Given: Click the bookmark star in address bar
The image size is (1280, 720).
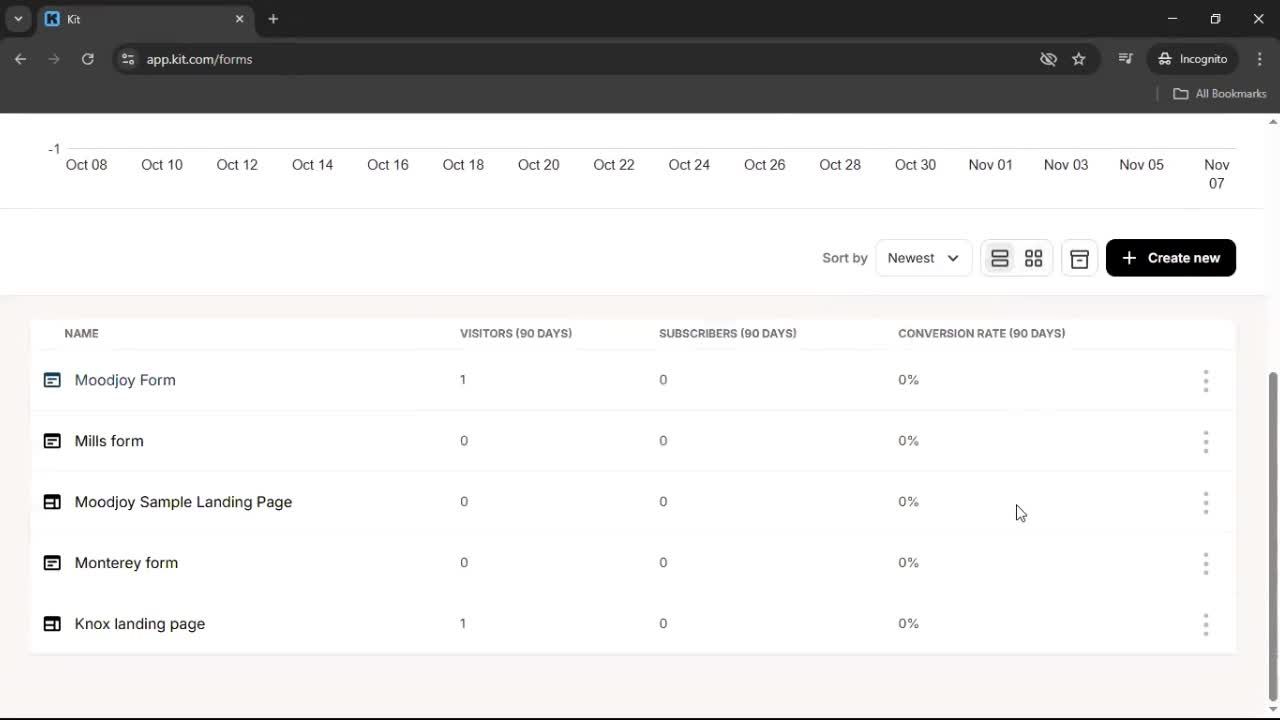Looking at the screenshot, I should tap(1079, 59).
